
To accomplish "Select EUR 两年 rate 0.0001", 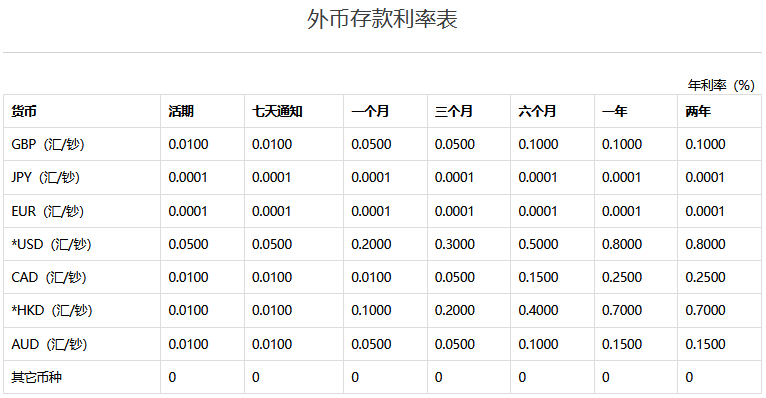I will [705, 211].
